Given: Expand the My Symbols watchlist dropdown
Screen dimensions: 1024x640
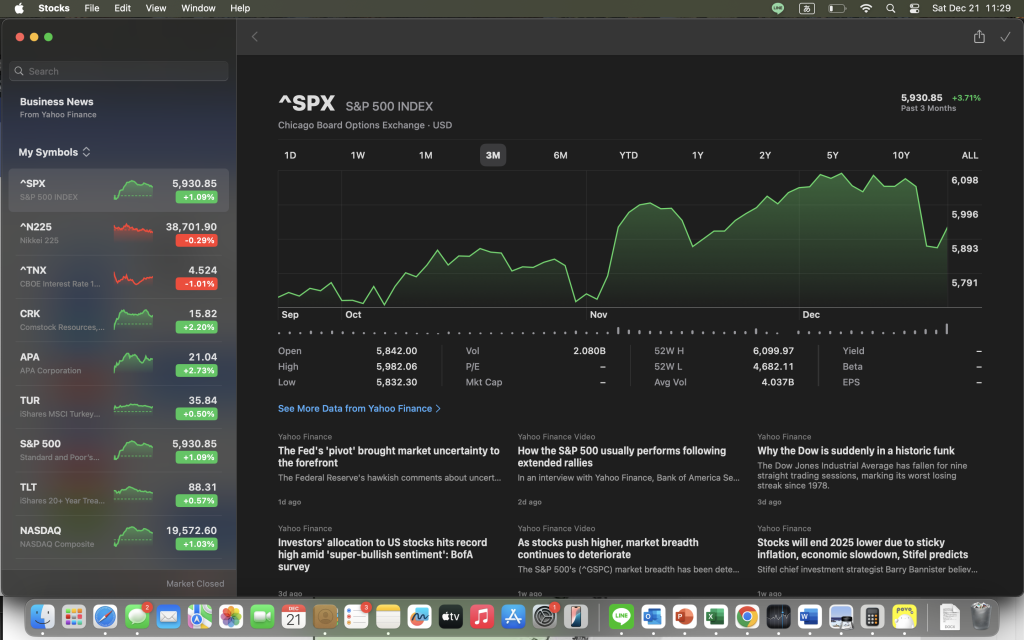Looking at the screenshot, I should pyautogui.click(x=54, y=152).
